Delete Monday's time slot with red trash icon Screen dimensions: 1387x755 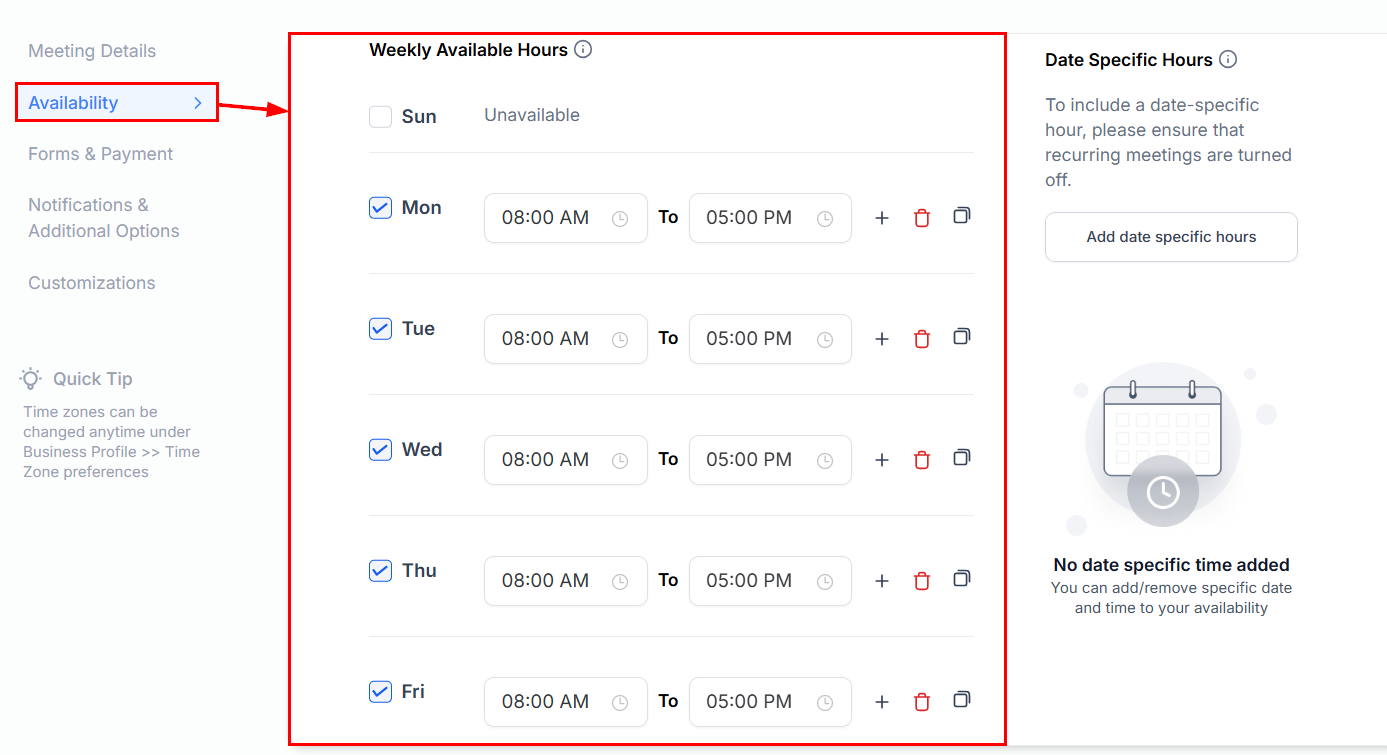(922, 218)
